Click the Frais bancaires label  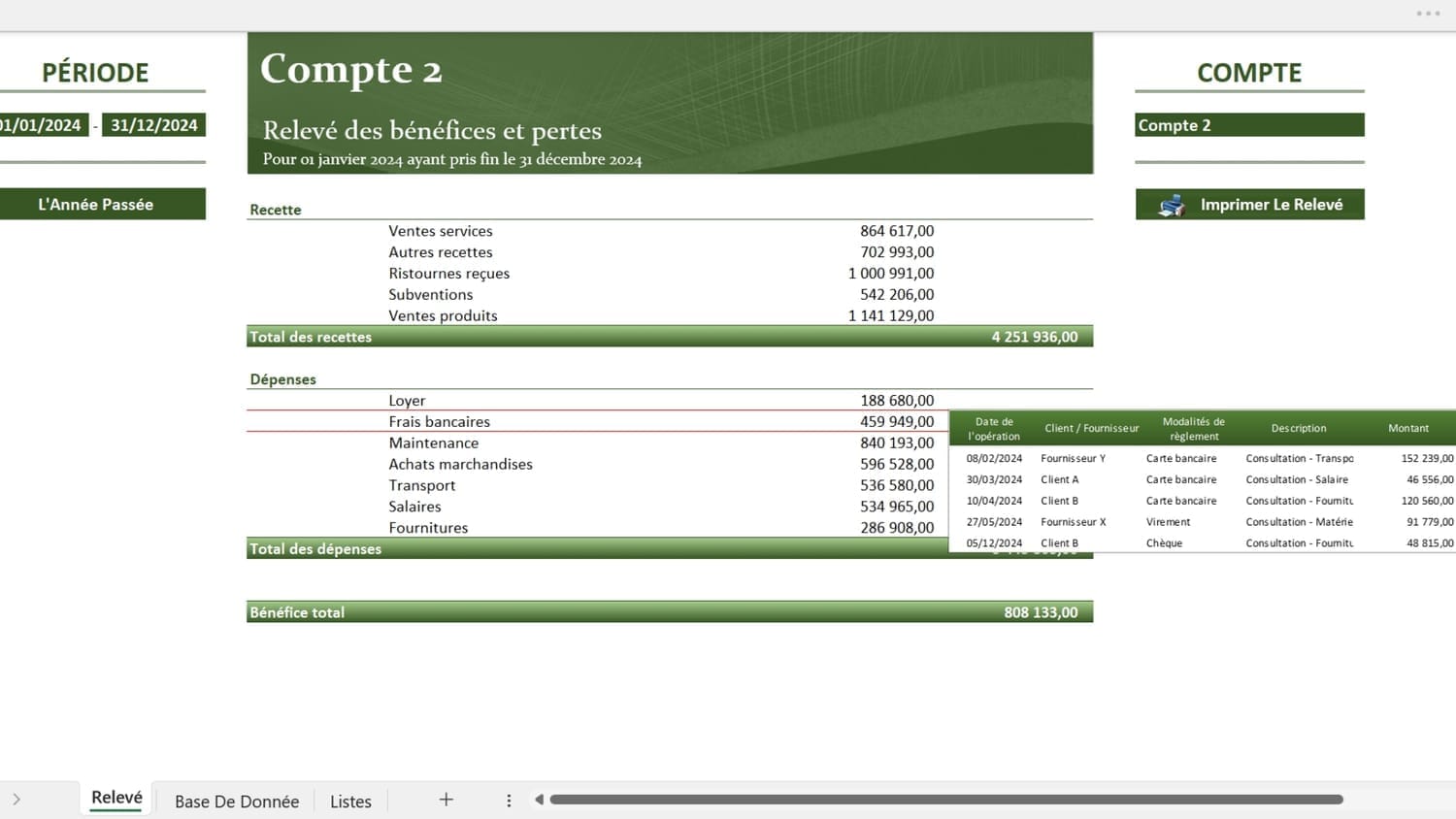pos(439,422)
